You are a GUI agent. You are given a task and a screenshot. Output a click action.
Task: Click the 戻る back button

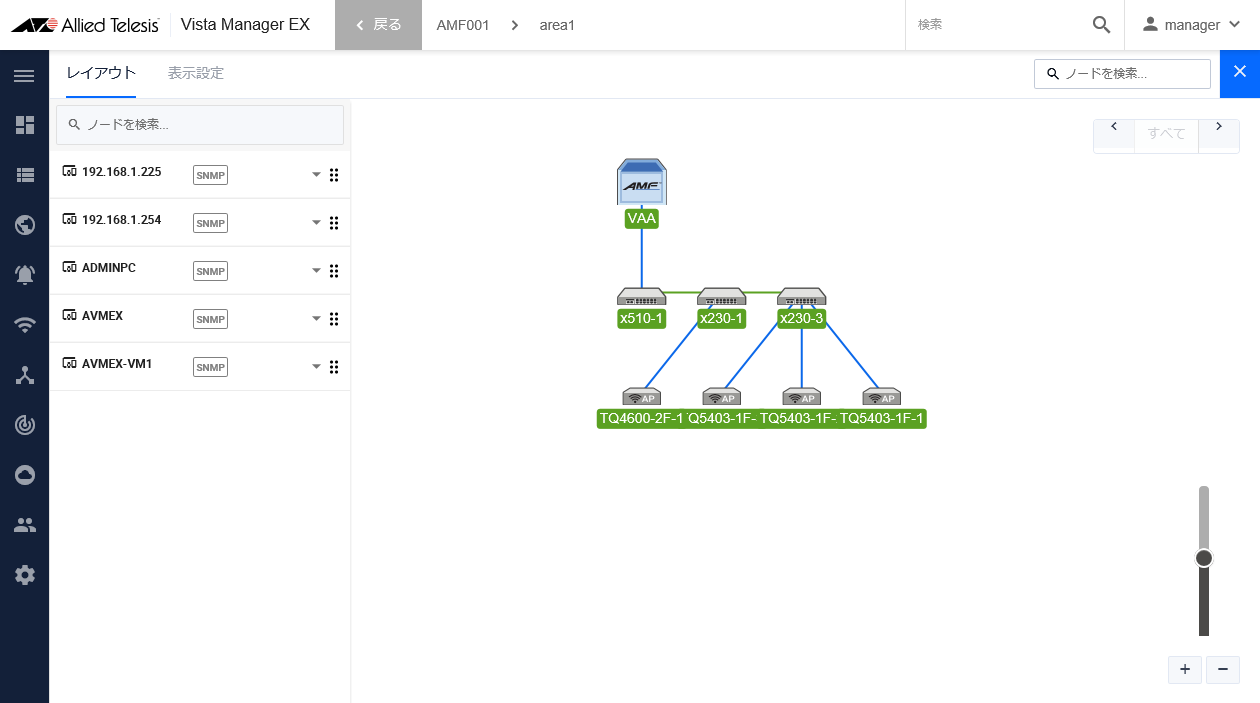[378, 25]
